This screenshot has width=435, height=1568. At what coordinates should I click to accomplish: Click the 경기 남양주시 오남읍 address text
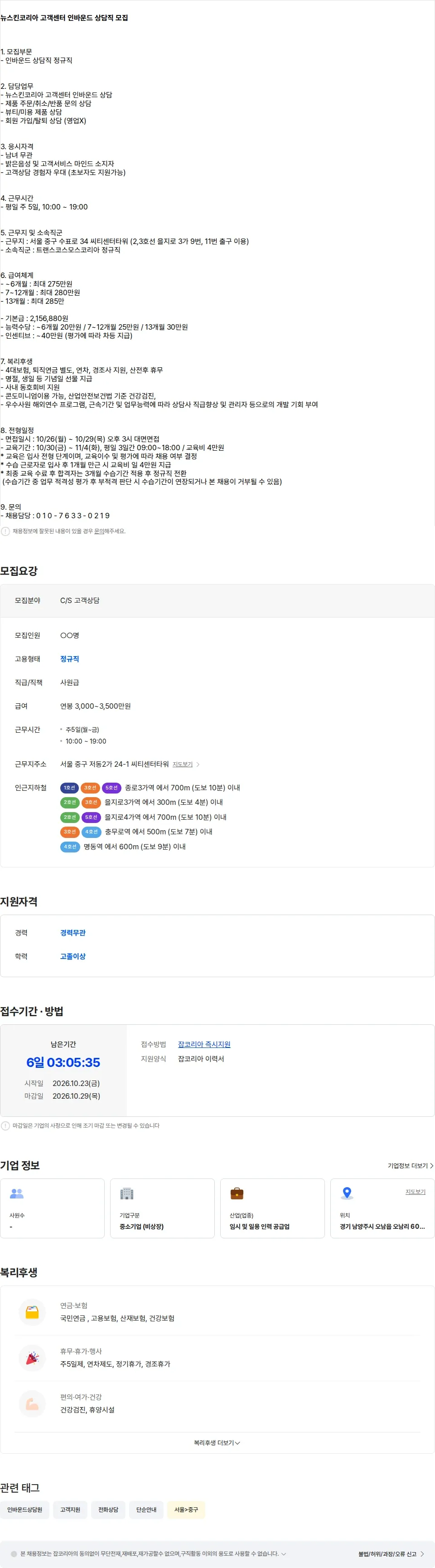coord(382,1227)
